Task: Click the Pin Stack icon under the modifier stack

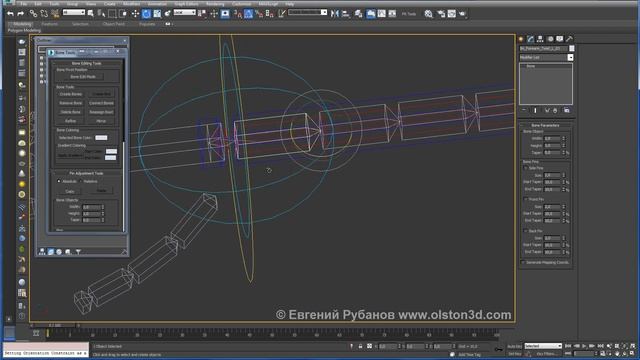Action: coord(524,110)
